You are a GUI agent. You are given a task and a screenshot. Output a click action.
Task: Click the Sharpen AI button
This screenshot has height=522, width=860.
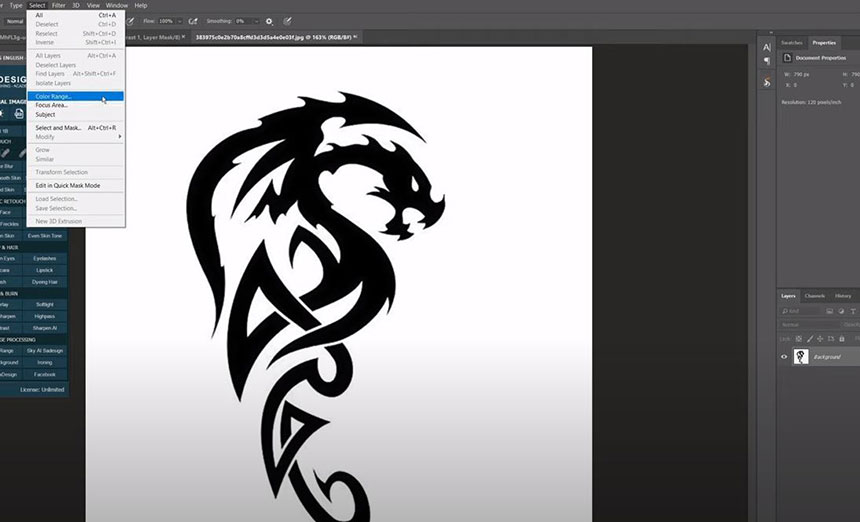coord(45,328)
